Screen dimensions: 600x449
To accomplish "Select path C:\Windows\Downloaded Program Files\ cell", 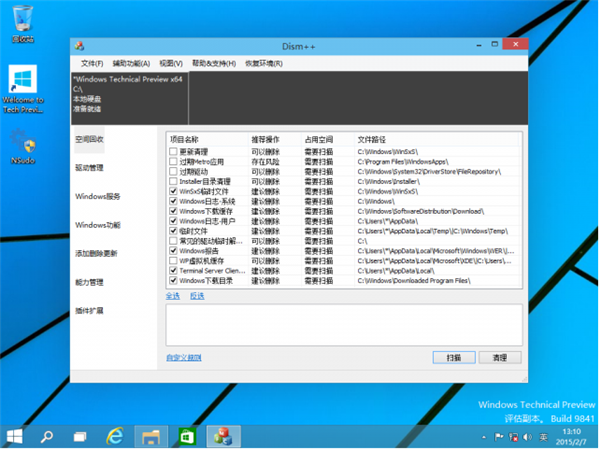I will [414, 281].
